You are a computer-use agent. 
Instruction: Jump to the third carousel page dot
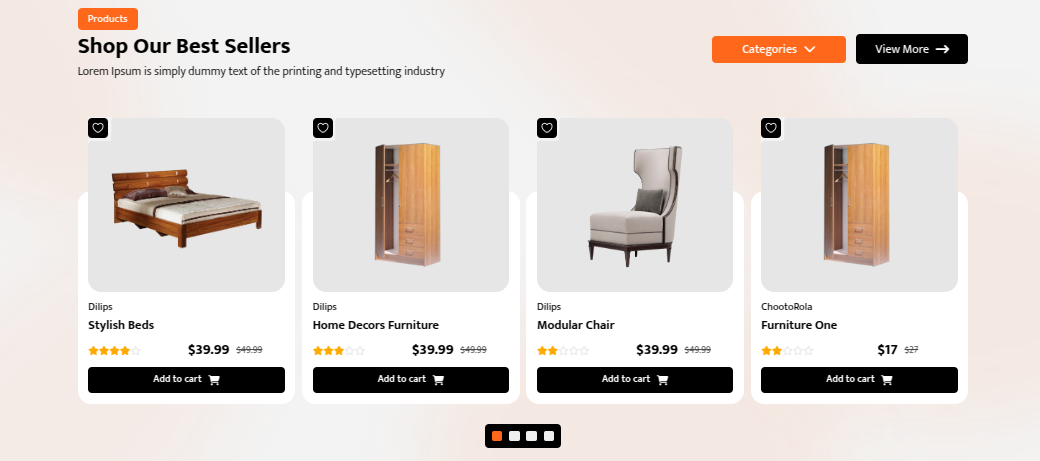point(531,436)
